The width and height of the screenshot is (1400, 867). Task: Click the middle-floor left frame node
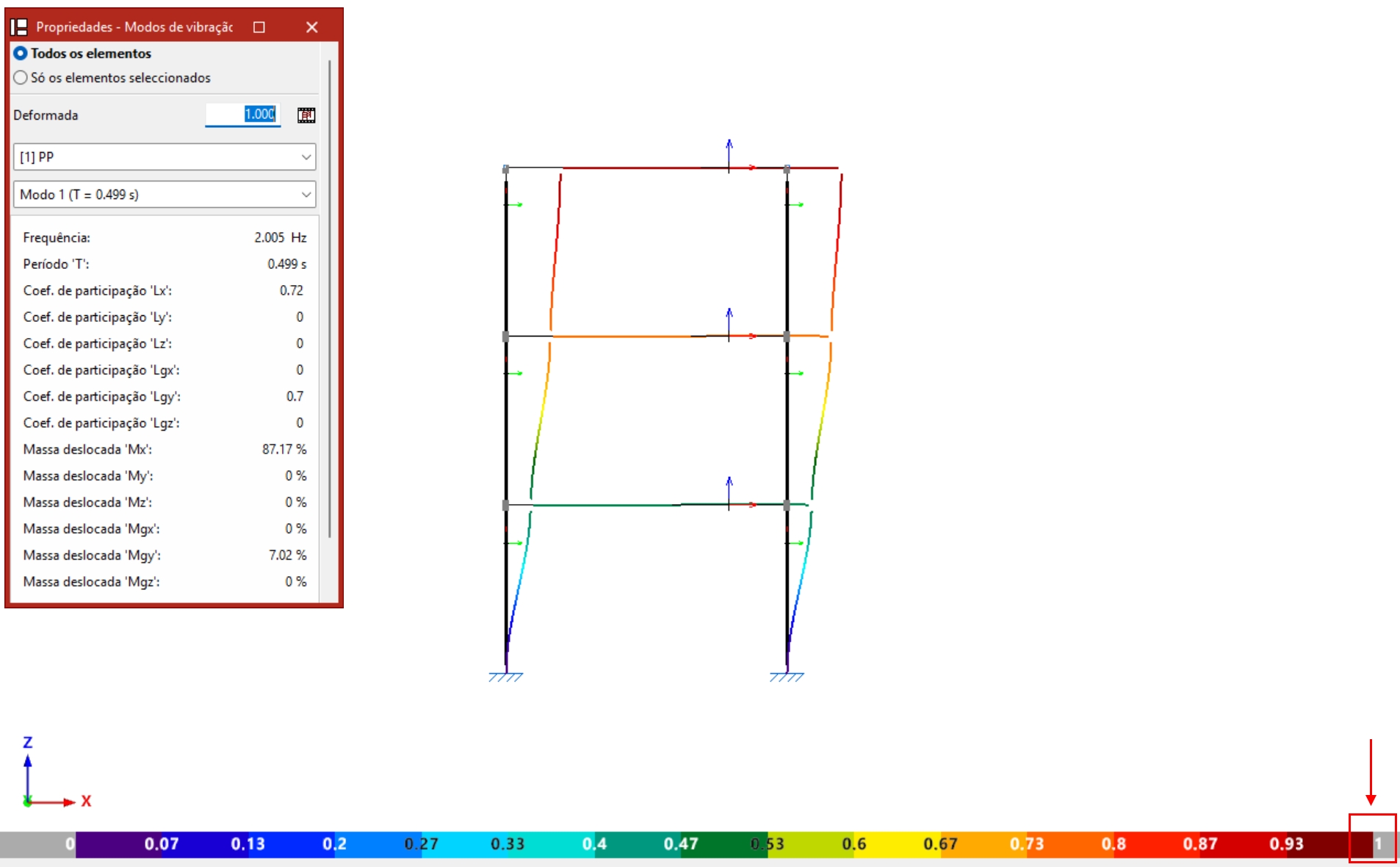[505, 337]
